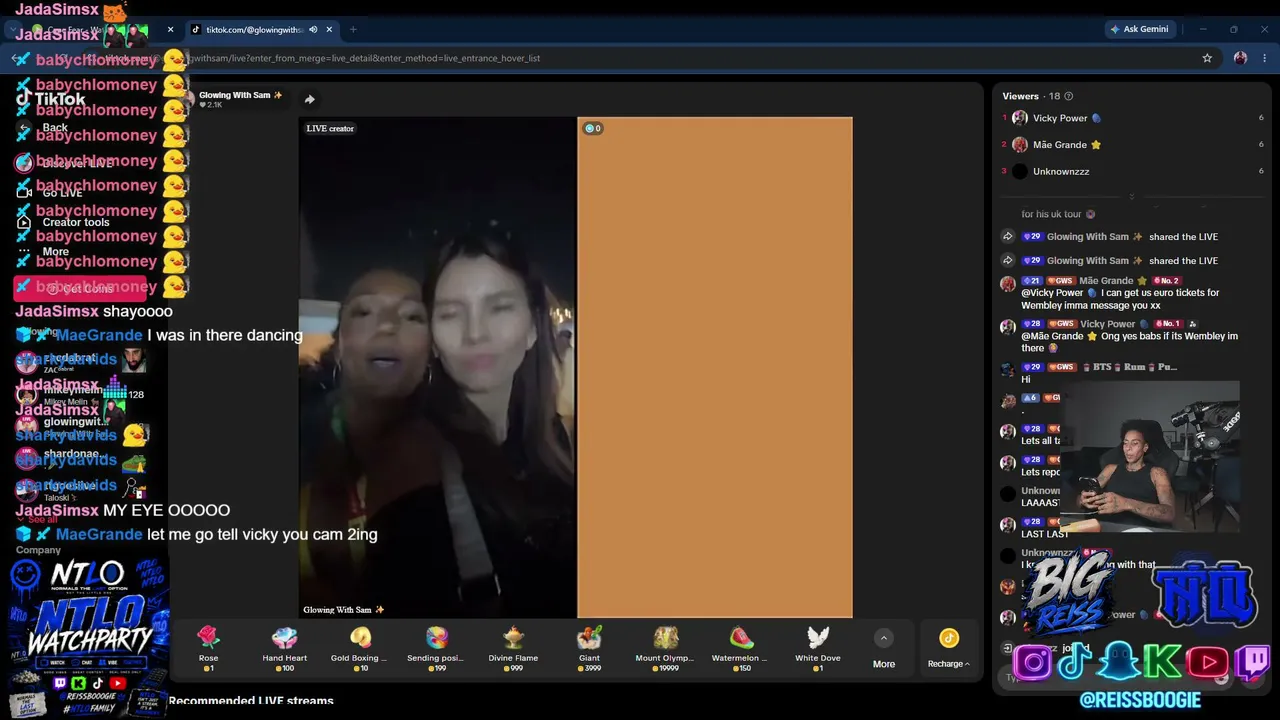Image resolution: width=1280 pixels, height=720 pixels.
Task: Send the Watermelon gift
Action: [741, 648]
